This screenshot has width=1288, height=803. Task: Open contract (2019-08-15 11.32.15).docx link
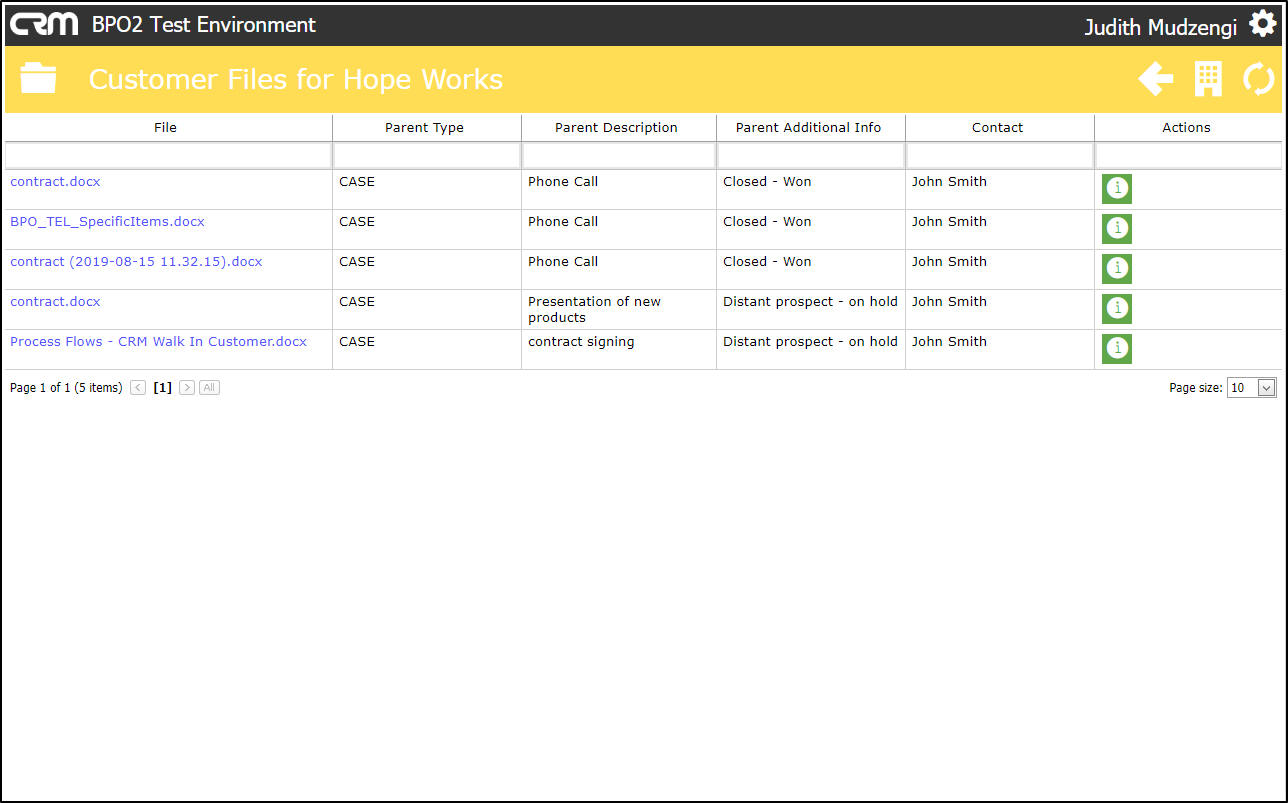point(136,262)
